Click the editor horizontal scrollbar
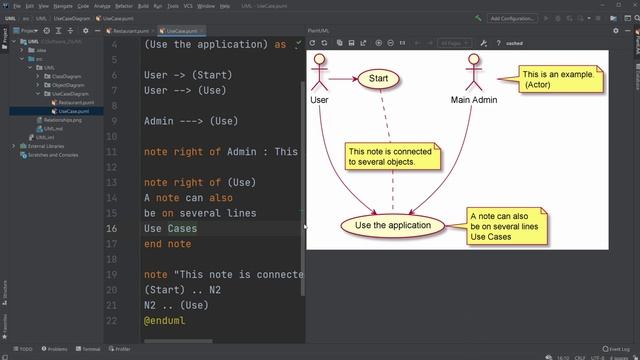The height and width of the screenshot is (360, 640). click(178, 341)
